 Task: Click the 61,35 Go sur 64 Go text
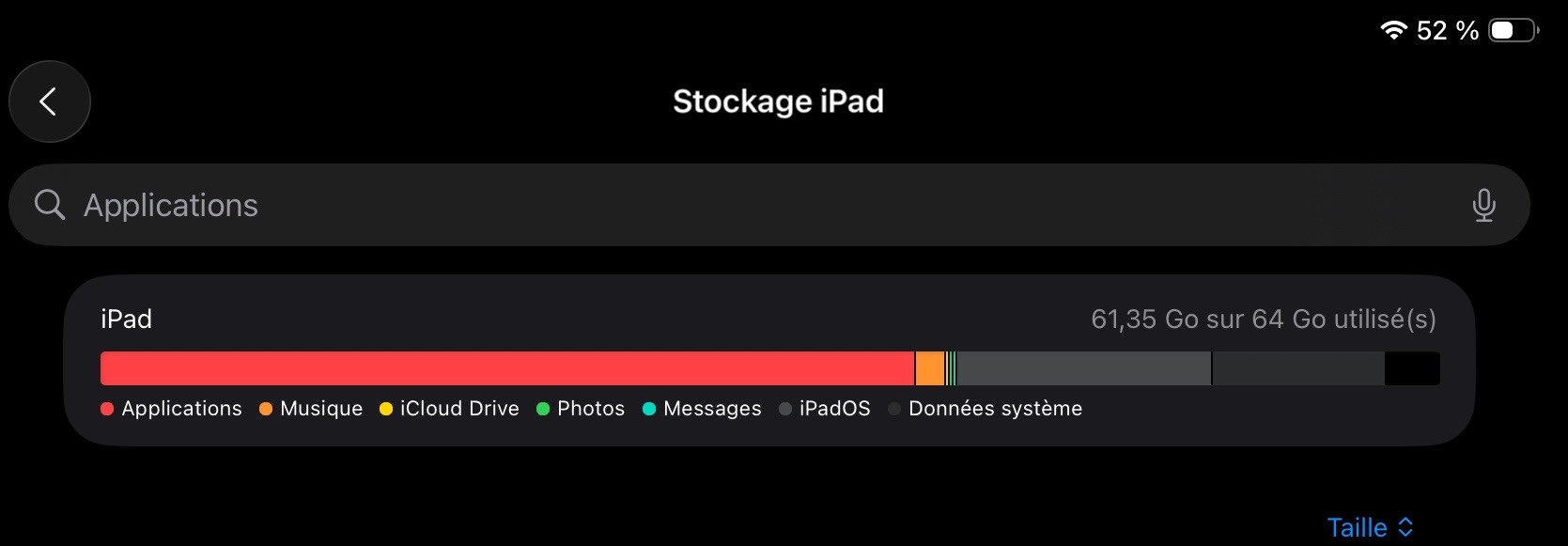[1263, 320]
